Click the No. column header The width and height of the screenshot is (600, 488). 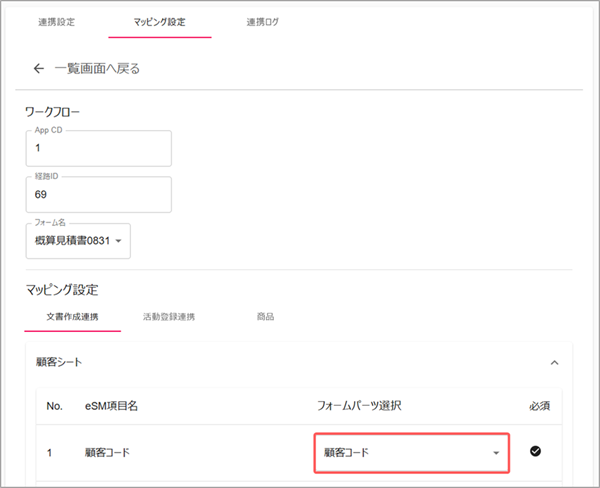tap(55, 407)
